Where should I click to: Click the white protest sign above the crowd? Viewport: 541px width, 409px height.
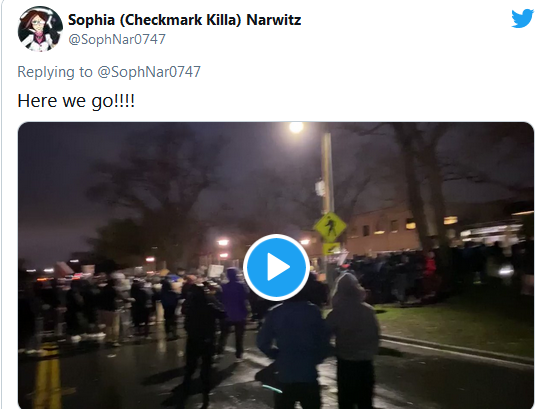click(x=215, y=271)
